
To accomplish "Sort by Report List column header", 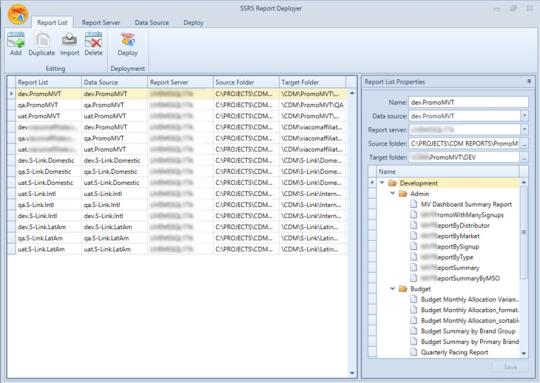I will click(49, 82).
